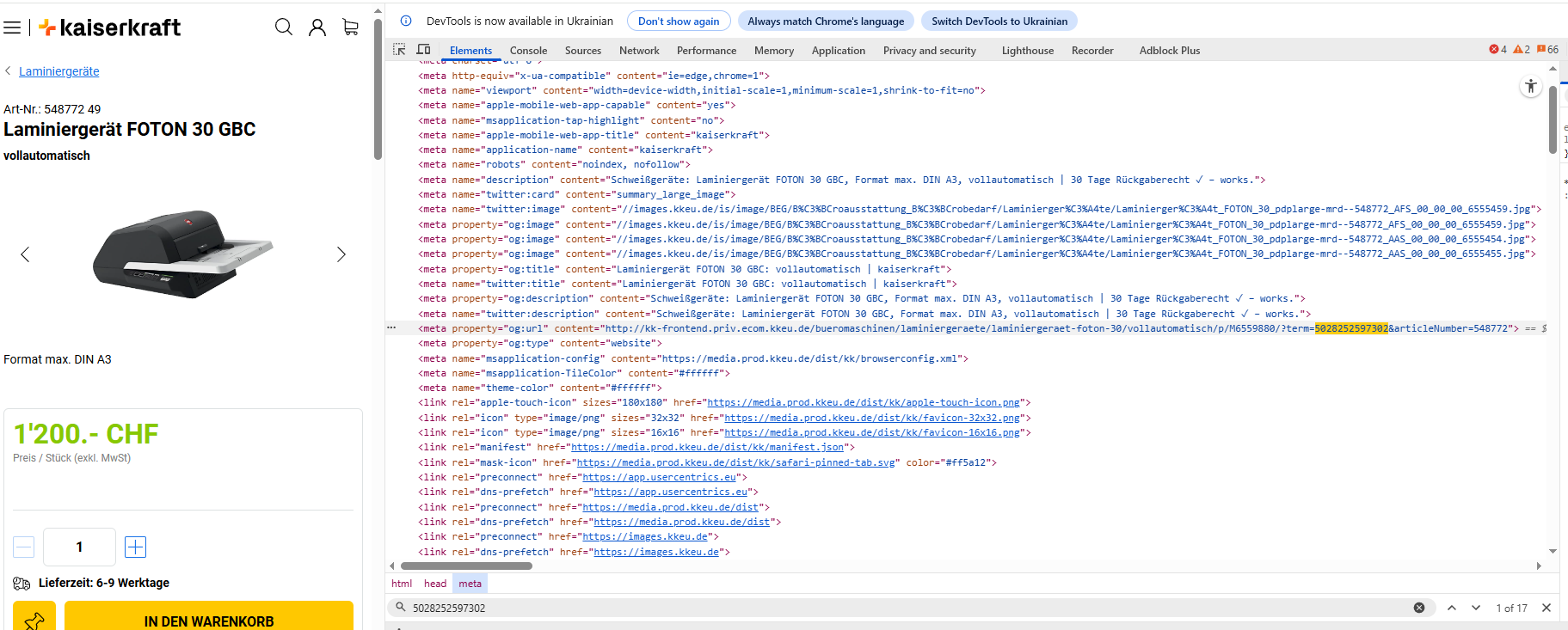Open the kaiserkraft hamburger menu

(x=12, y=28)
